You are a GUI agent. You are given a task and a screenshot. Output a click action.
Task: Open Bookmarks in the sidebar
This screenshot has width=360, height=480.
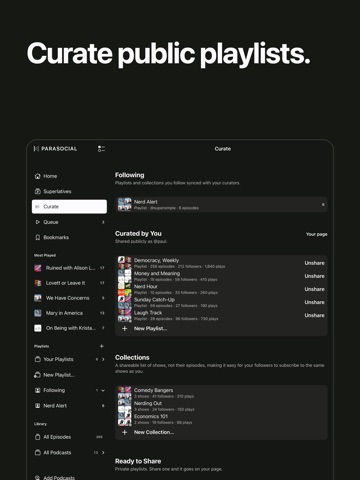pyautogui.click(x=69, y=237)
